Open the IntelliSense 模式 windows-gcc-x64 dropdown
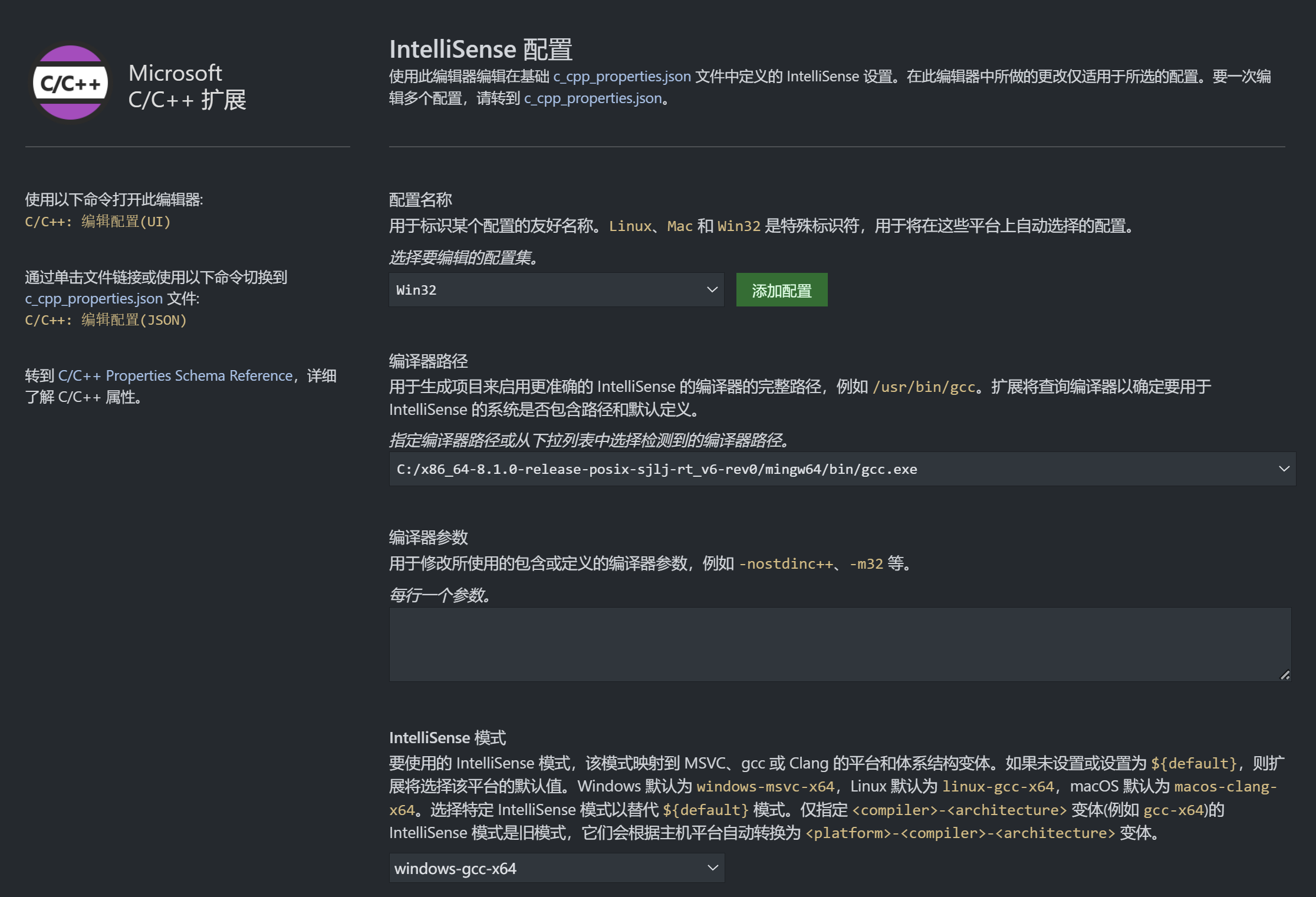Viewport: 1316px width, 897px height. pyautogui.click(x=555, y=868)
